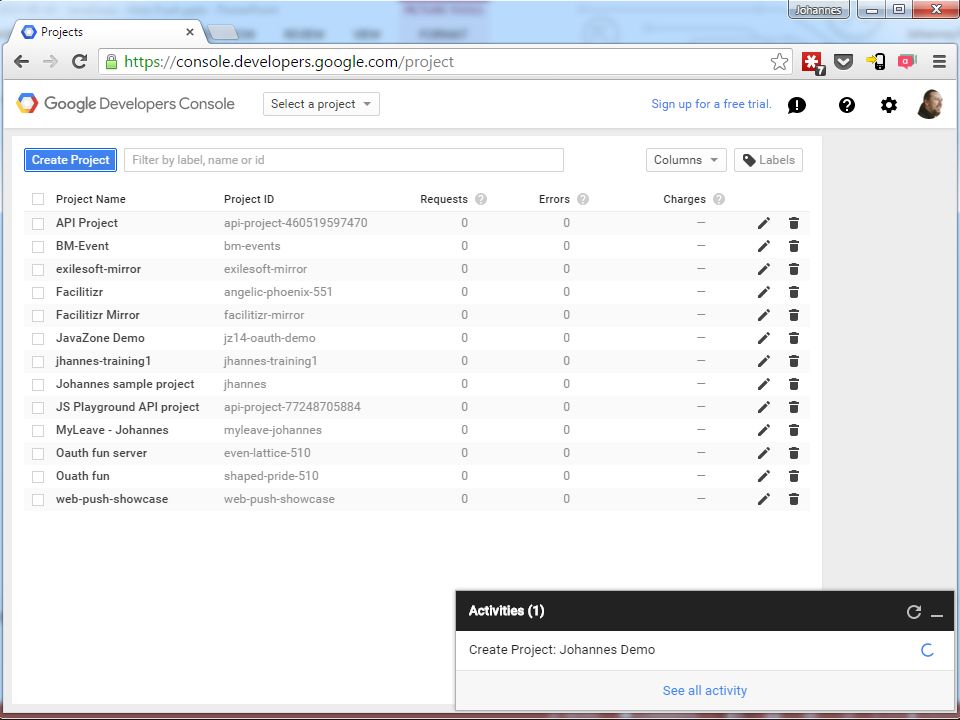
Task: Click the Google Developers Console logo
Action: pos(125,103)
